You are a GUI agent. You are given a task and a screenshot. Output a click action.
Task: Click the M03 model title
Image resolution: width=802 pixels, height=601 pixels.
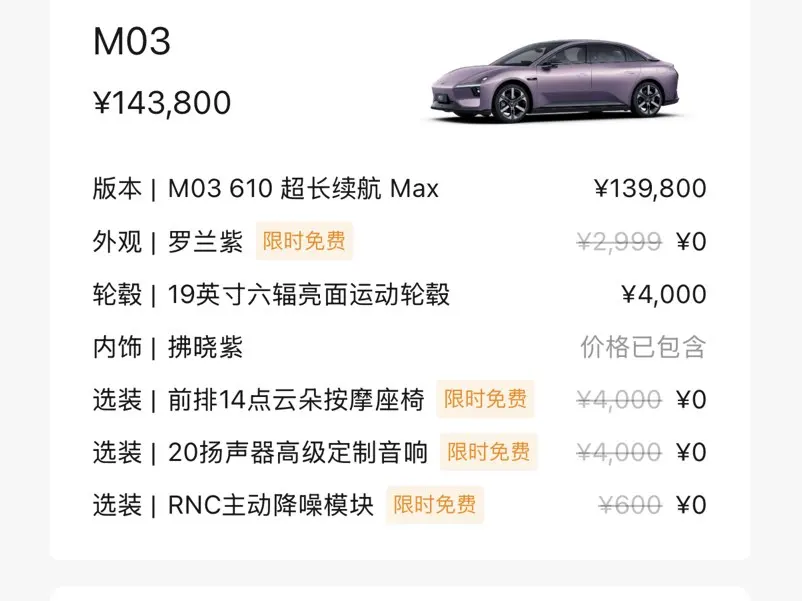[x=132, y=42]
